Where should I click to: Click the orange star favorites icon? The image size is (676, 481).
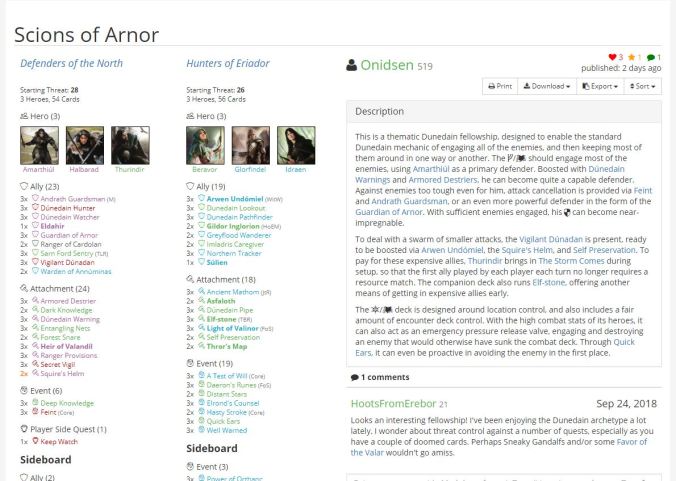pyautogui.click(x=632, y=57)
